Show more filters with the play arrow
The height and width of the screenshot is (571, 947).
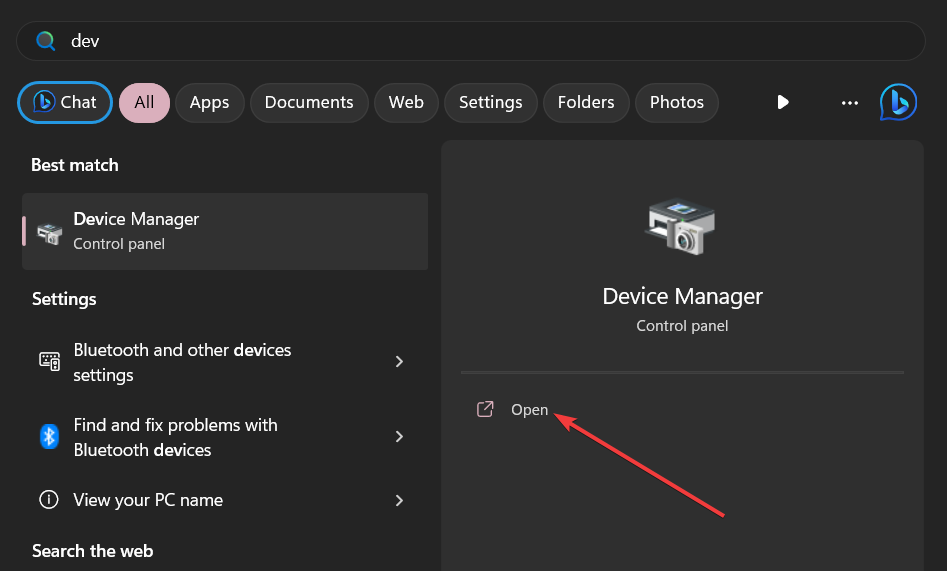click(783, 102)
